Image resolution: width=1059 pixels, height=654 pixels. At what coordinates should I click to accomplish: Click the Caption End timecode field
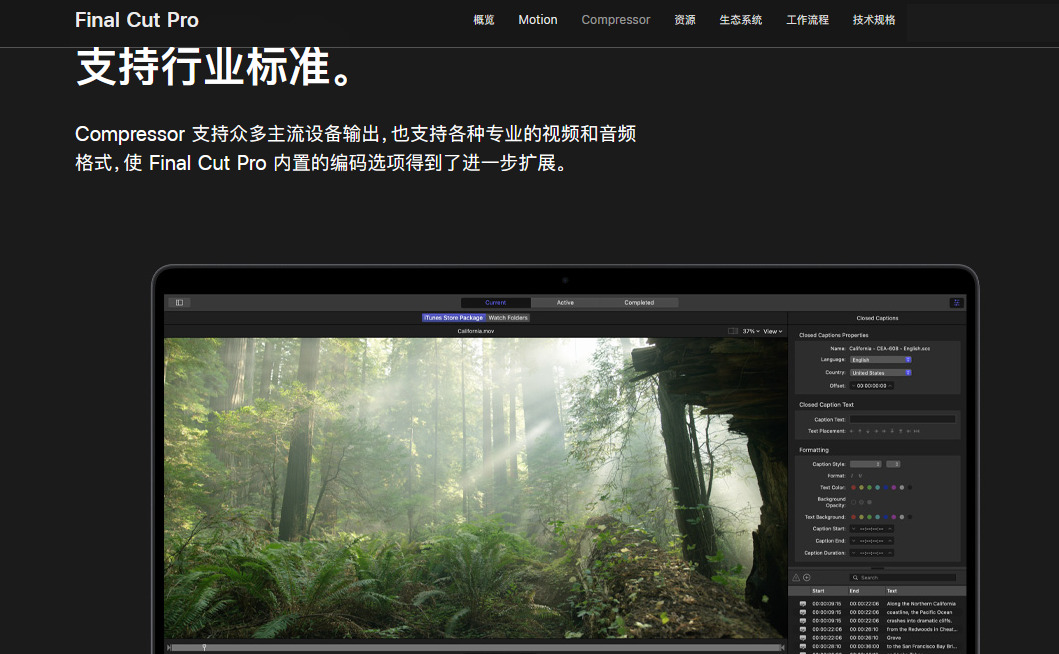[x=871, y=541]
